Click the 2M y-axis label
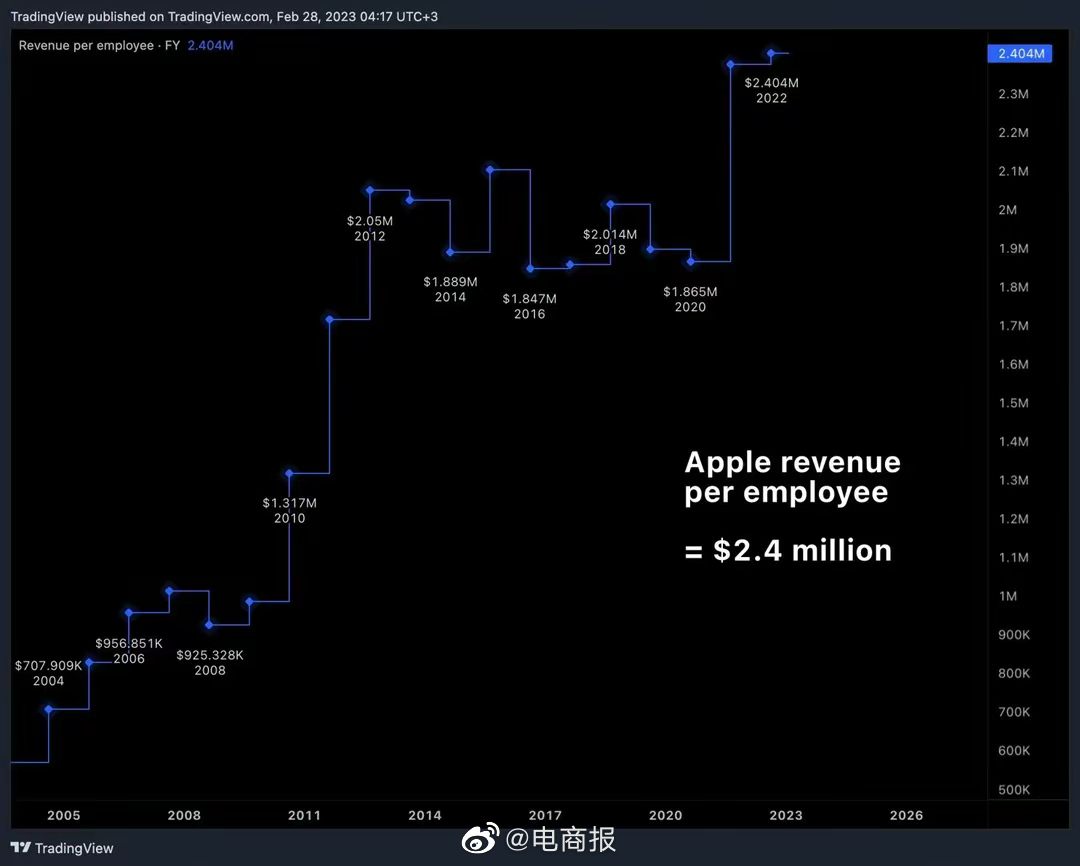Screen dimensions: 1080x866 point(1008,209)
